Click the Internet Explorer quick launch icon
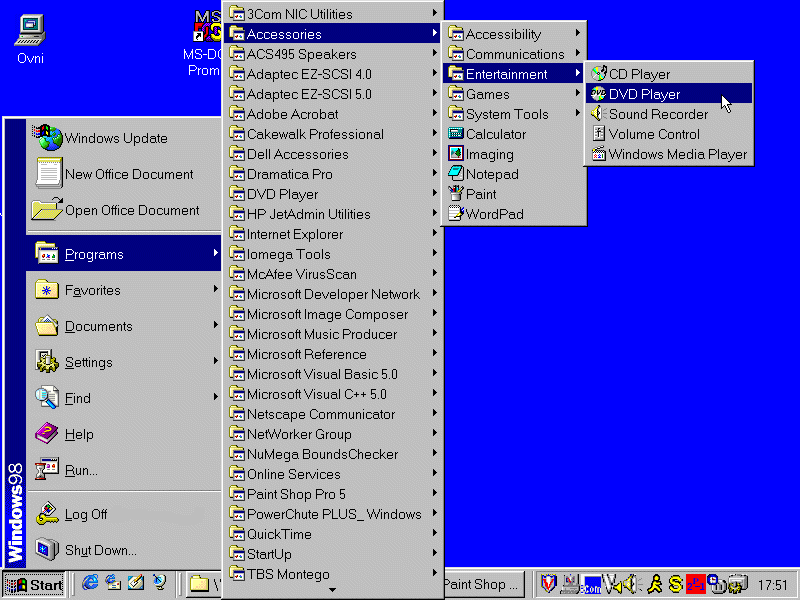Screen dimensions: 800x600 pos(91,583)
